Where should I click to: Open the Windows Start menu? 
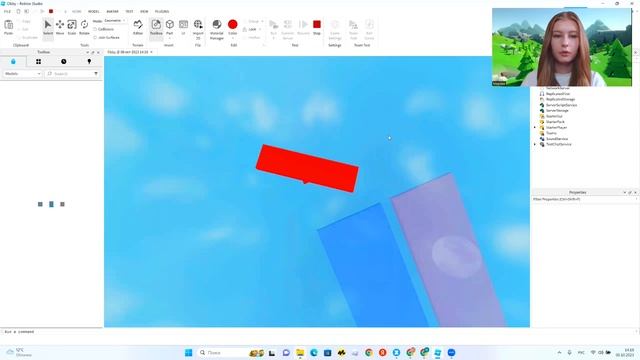click(x=189, y=352)
